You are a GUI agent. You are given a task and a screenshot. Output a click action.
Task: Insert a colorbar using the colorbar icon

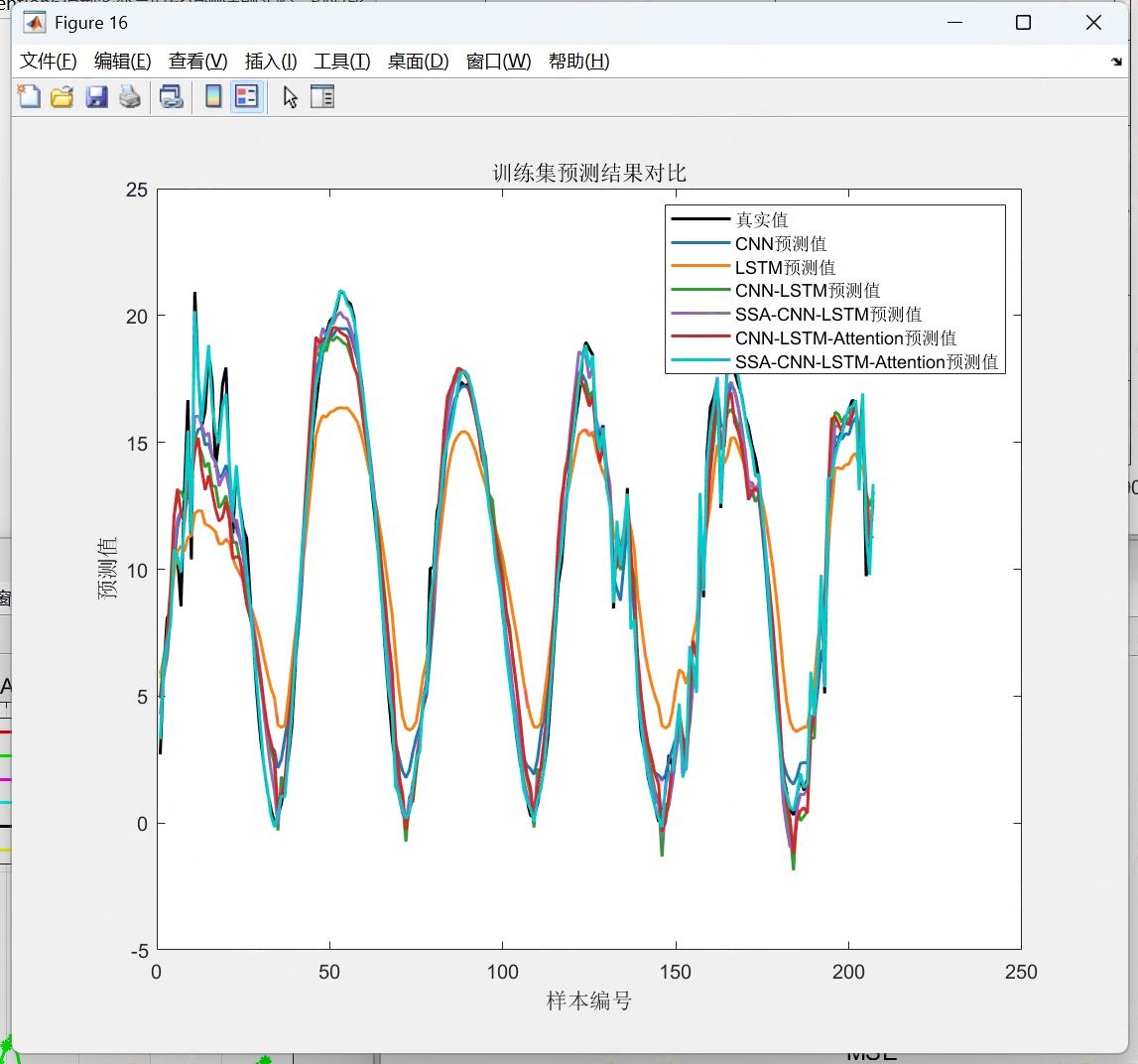point(211,96)
